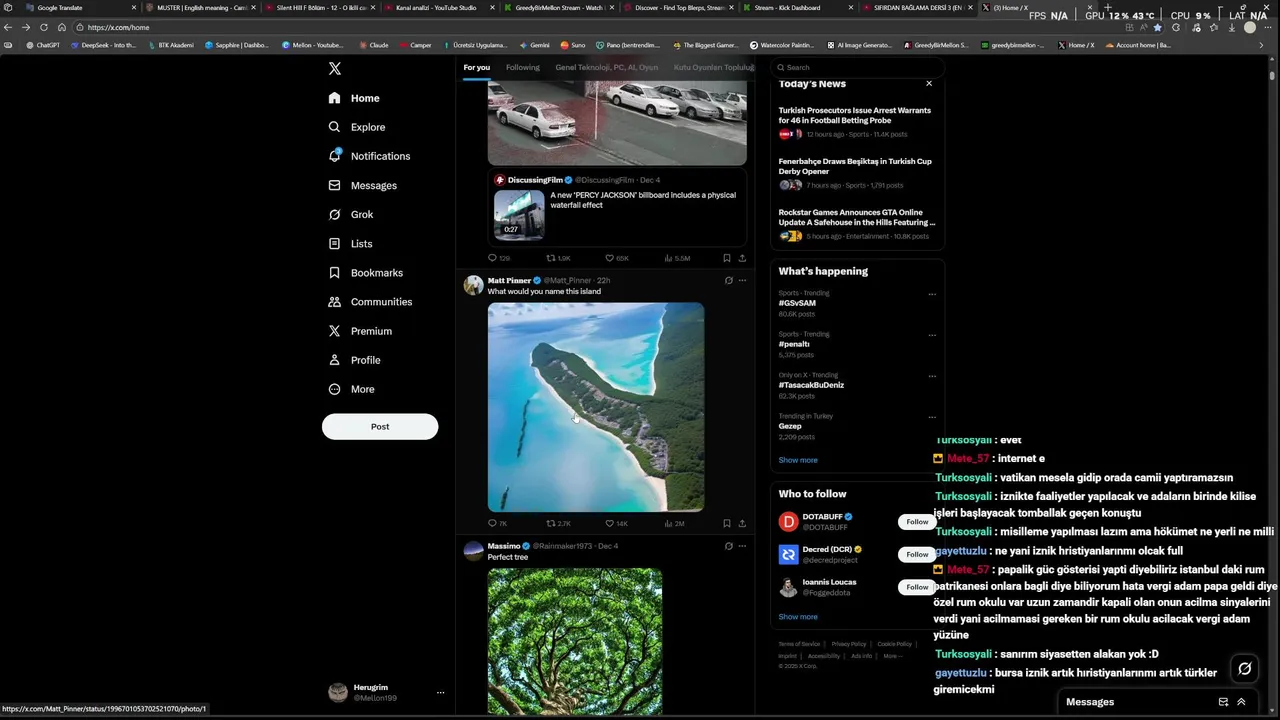1280x720 pixels.
Task: Click the Bookmarks sidebar icon
Action: (335, 273)
